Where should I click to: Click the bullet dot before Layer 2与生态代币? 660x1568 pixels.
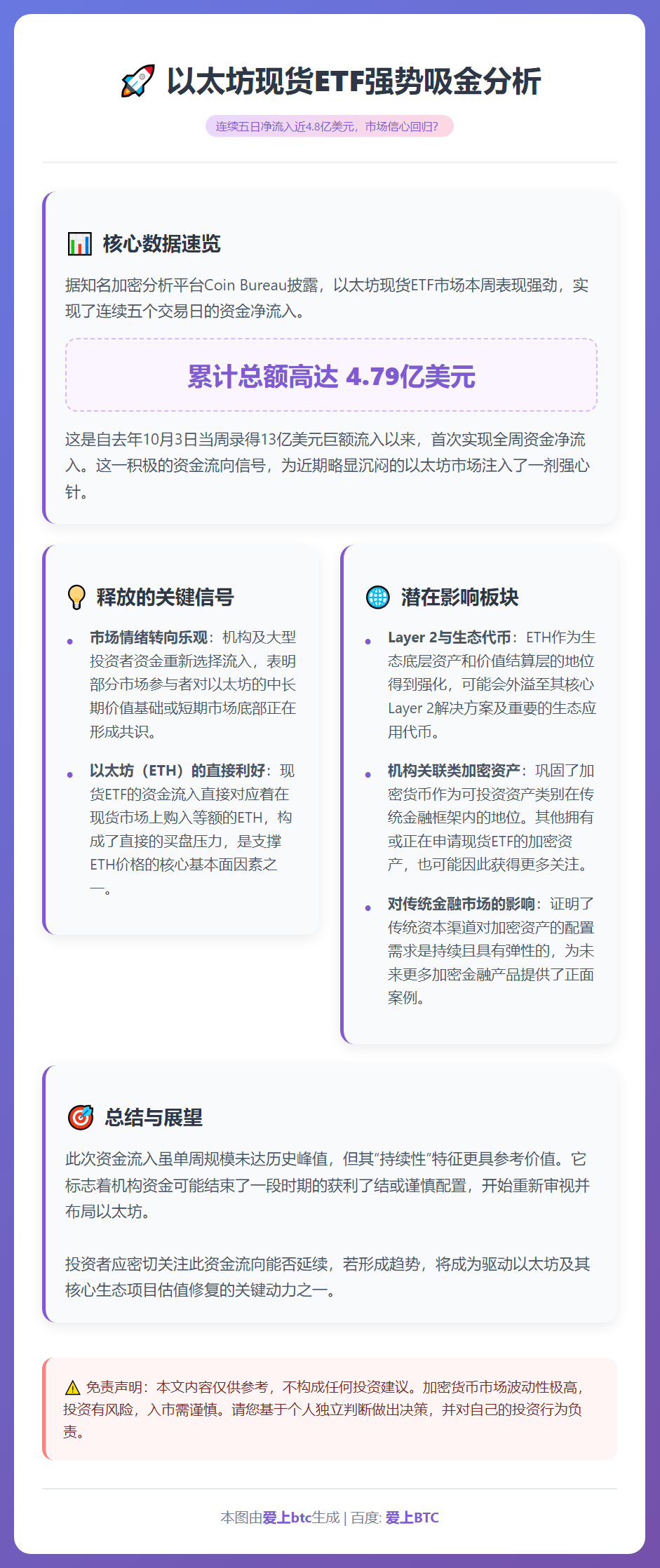(x=368, y=641)
